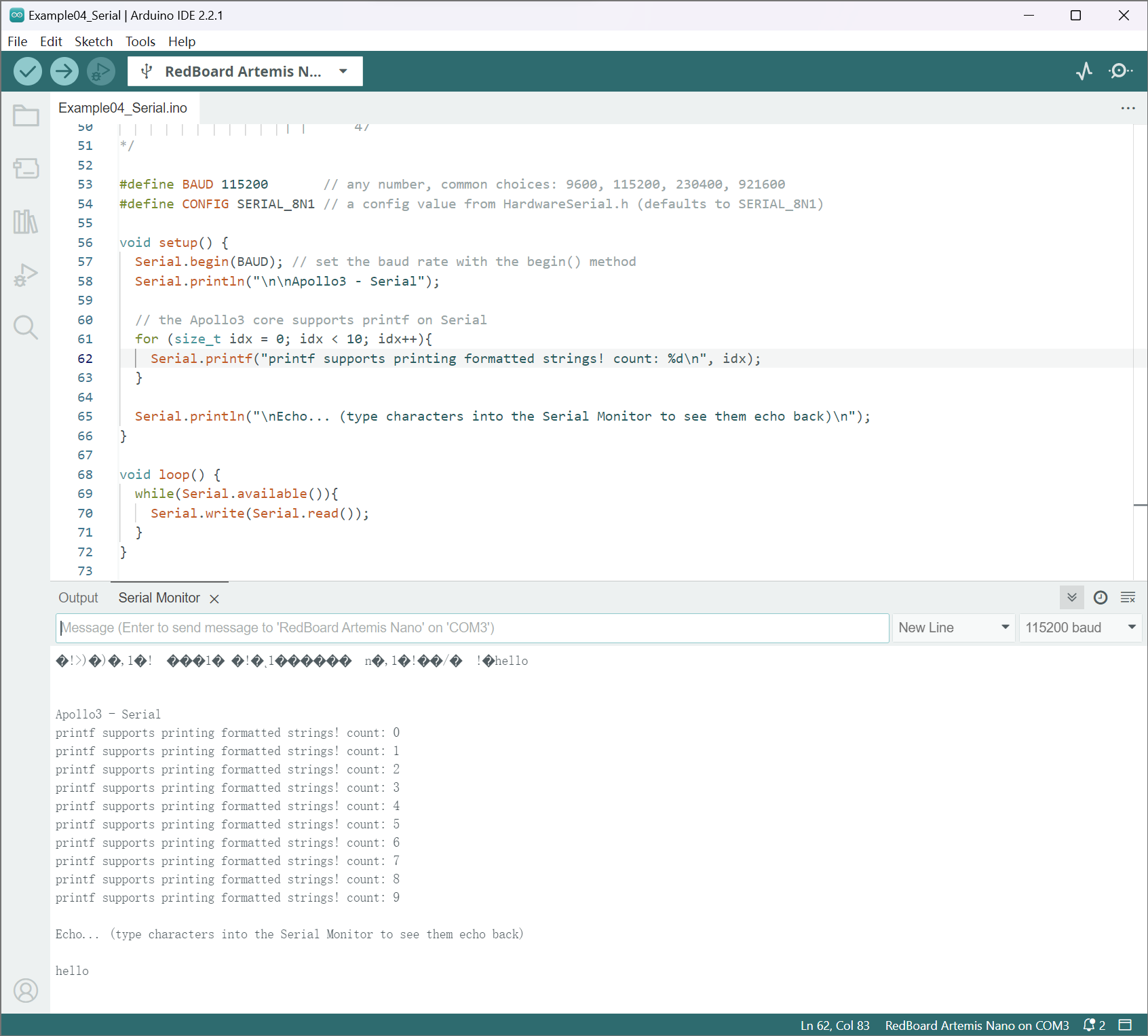The height and width of the screenshot is (1036, 1148).
Task: Click line number 56 in the gutter
Action: pyautogui.click(x=85, y=242)
